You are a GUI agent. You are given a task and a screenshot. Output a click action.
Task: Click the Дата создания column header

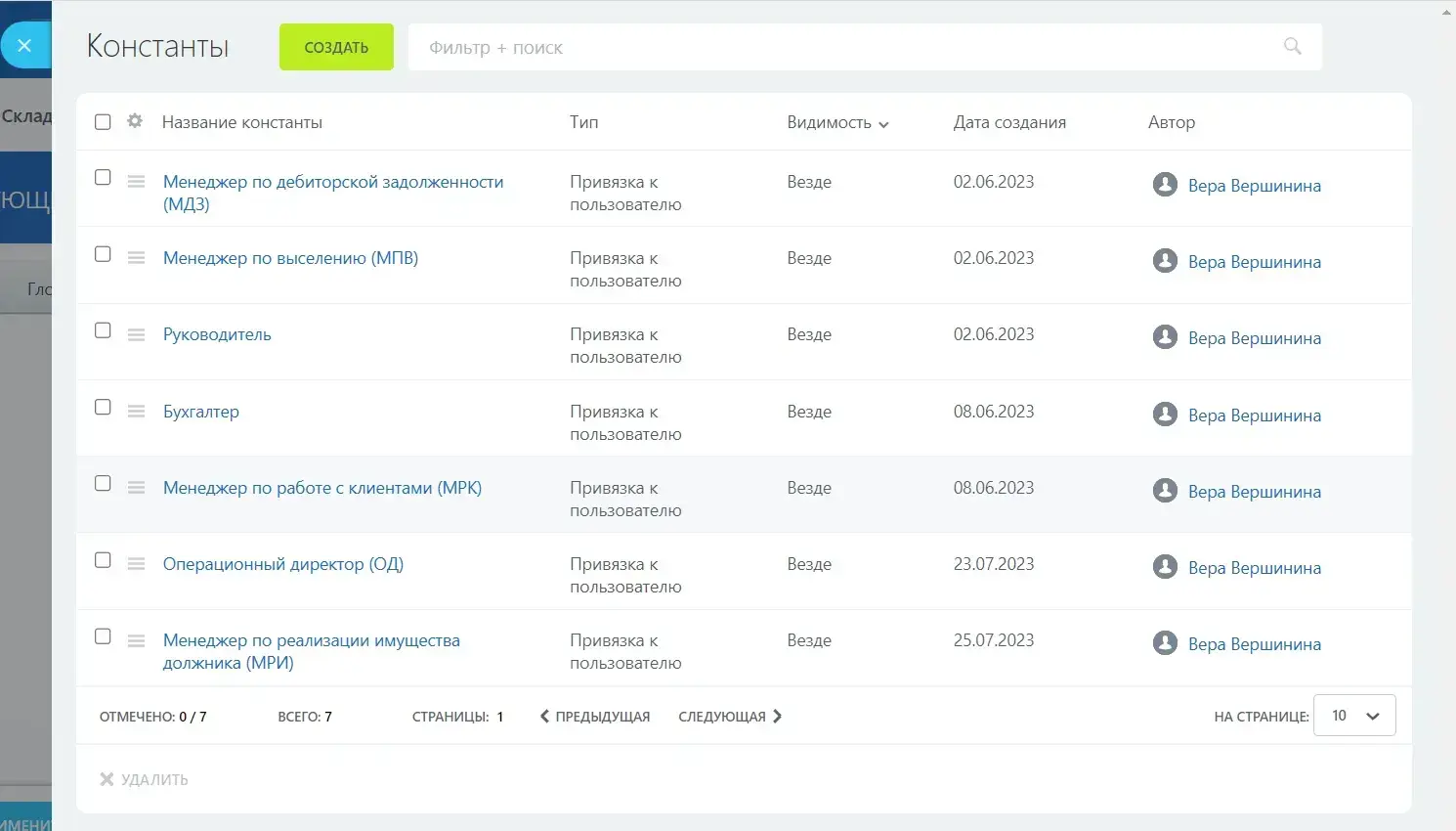click(x=1009, y=123)
